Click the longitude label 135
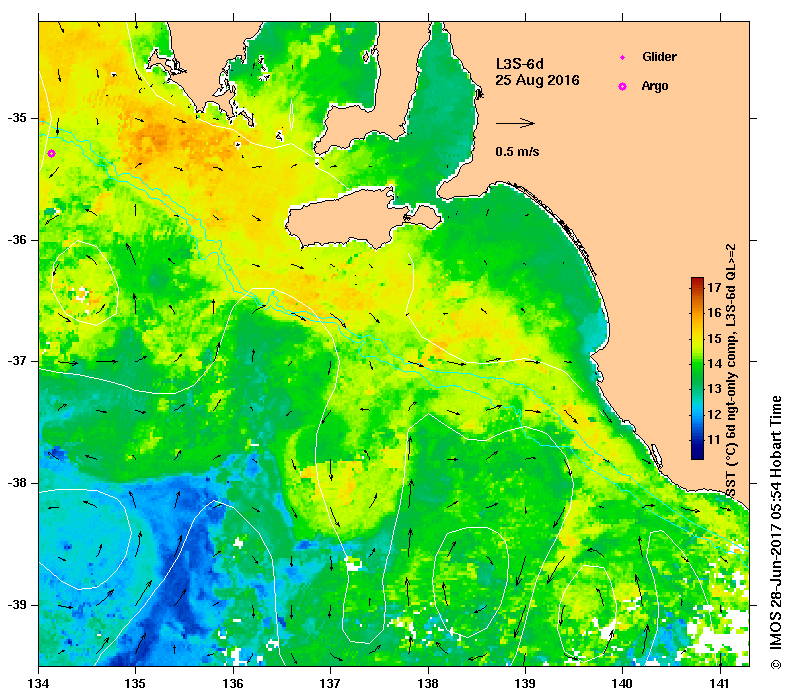 pyautogui.click(x=135, y=683)
